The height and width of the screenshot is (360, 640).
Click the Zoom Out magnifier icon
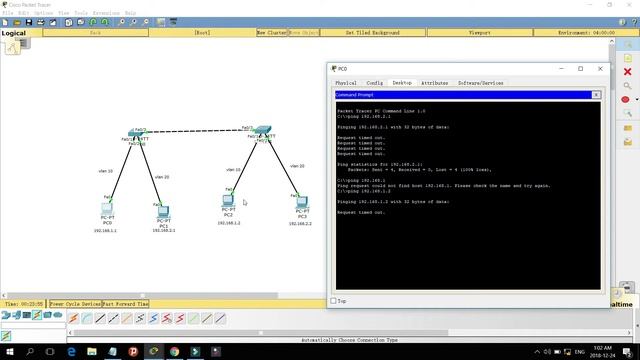point(146,22)
